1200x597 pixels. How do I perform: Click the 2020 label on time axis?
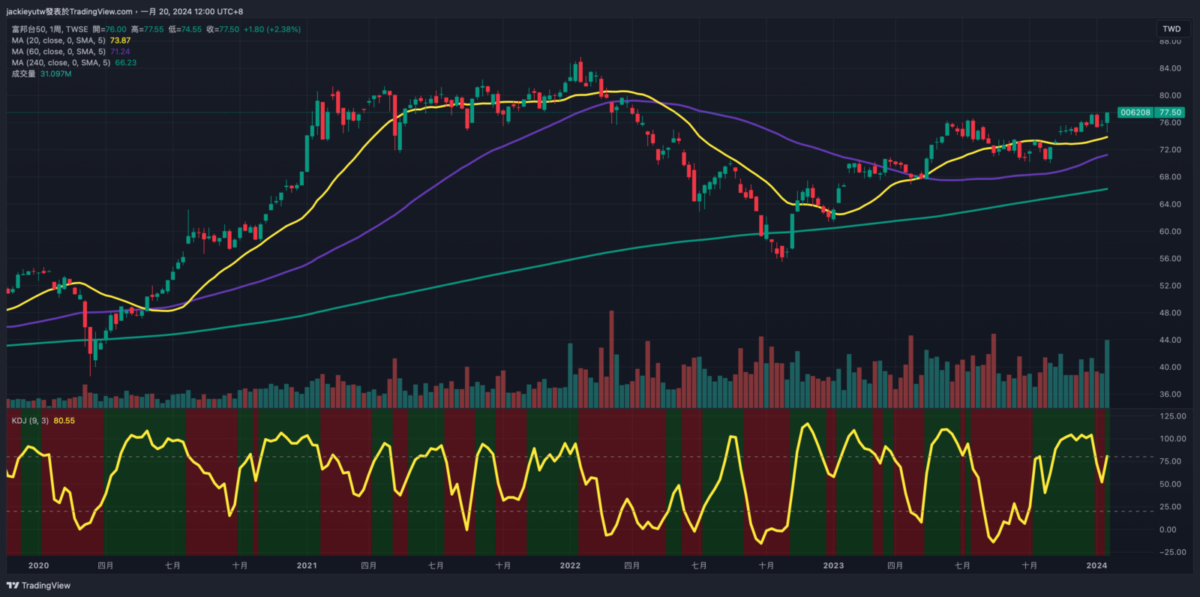[x=38, y=566]
